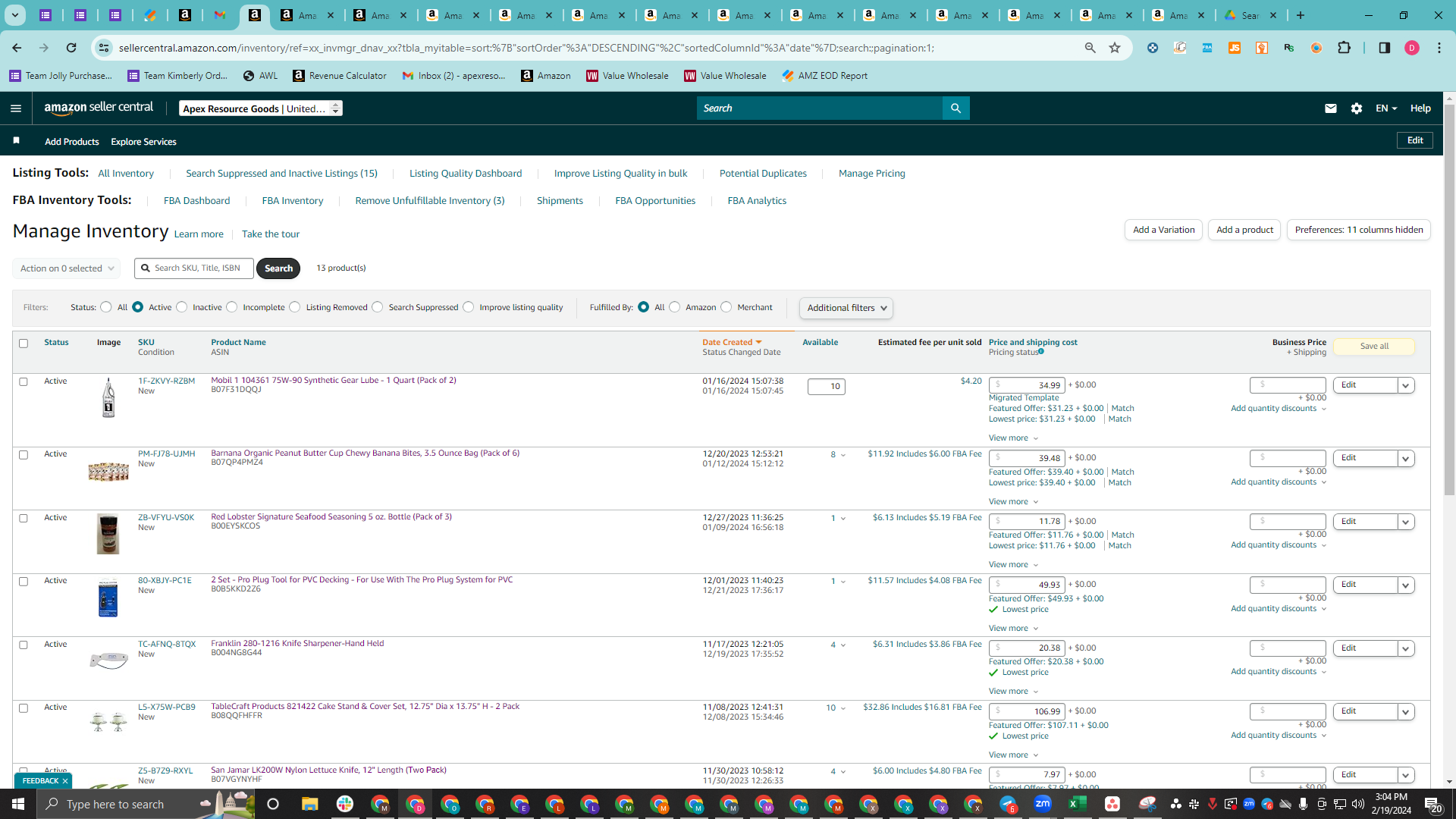Dismiss the FEEDBACK tab
This screenshot has width=1456, height=819.
65,781
